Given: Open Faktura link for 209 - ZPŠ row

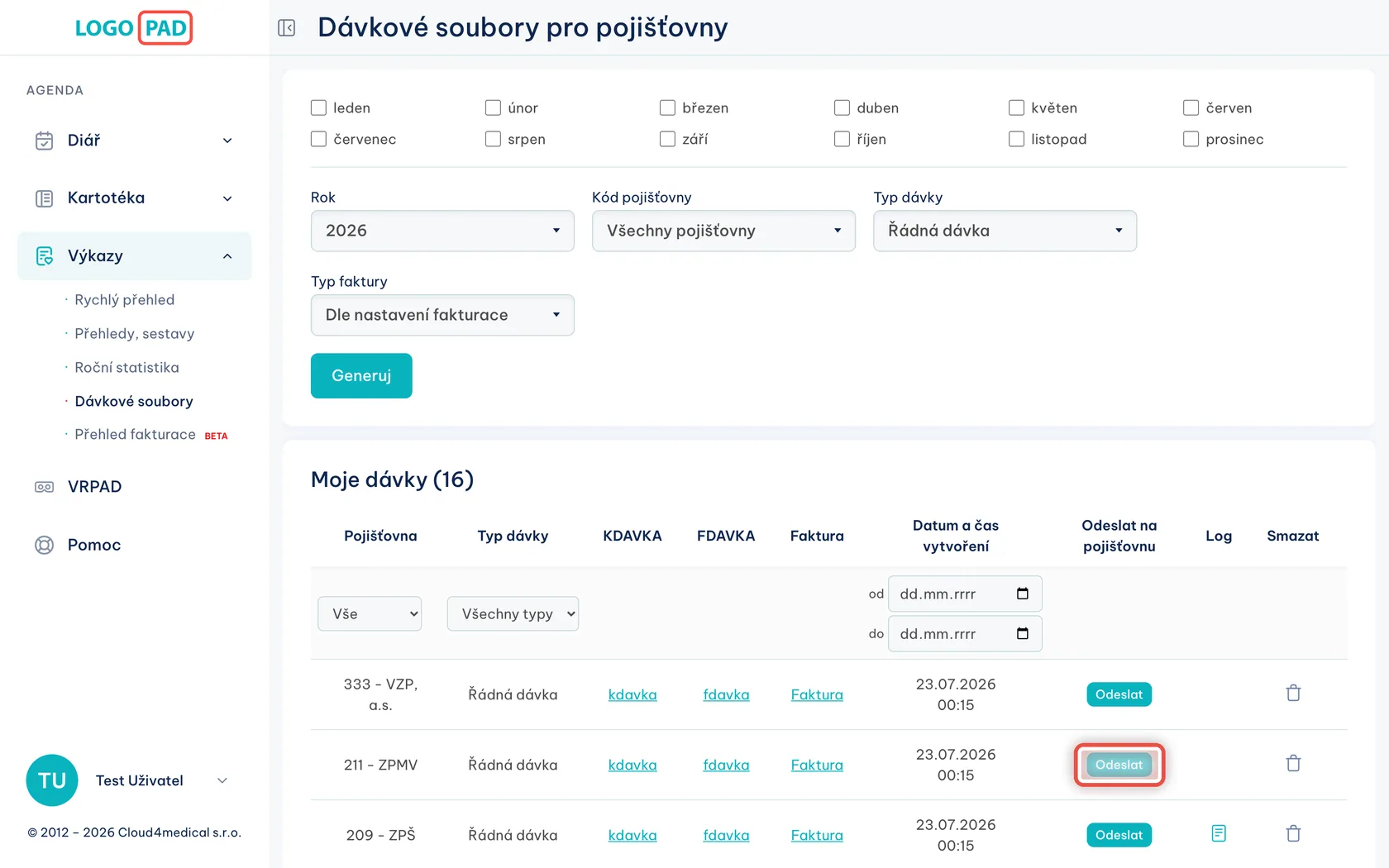Looking at the screenshot, I should 817,835.
